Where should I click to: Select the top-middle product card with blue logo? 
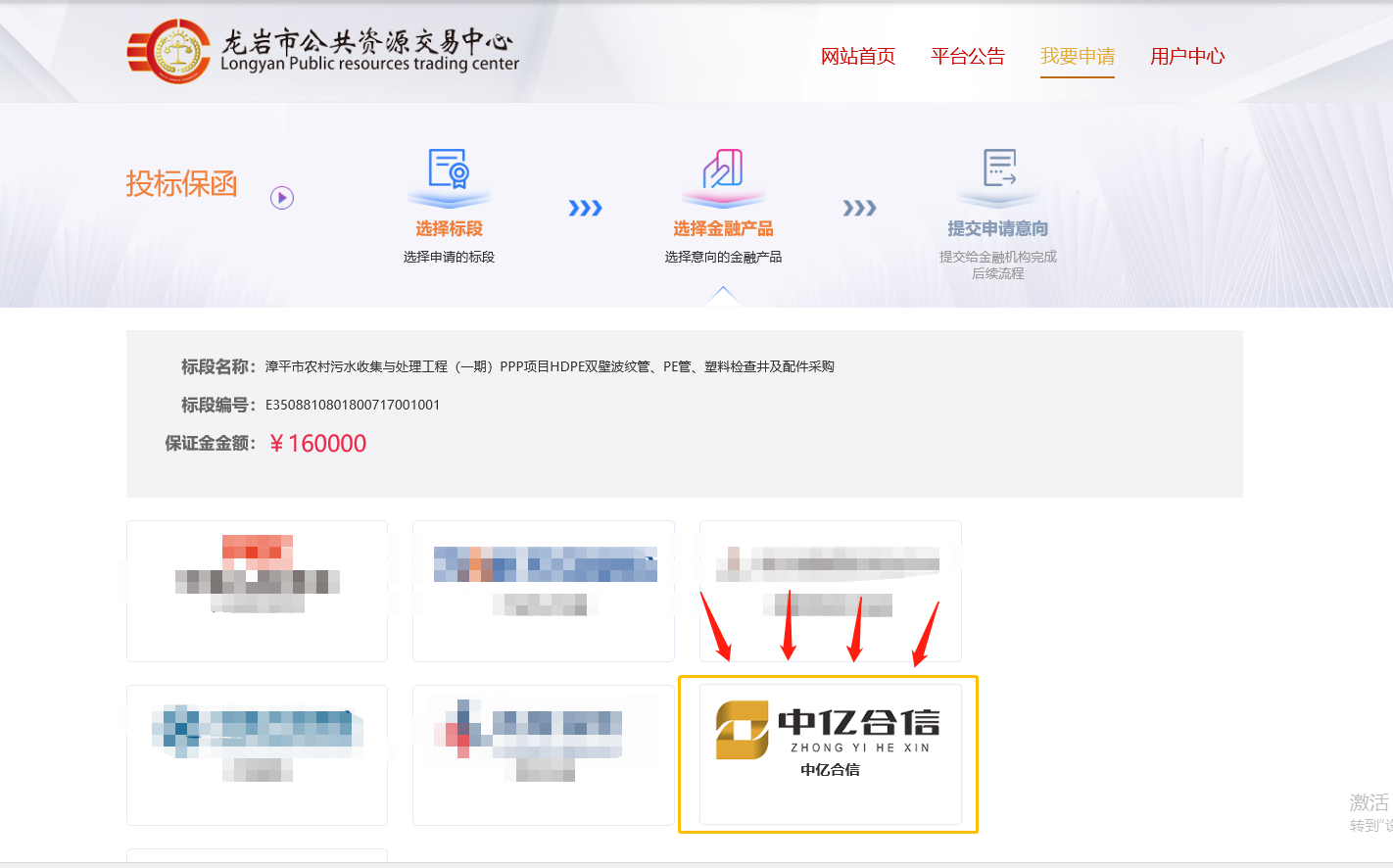(x=544, y=590)
